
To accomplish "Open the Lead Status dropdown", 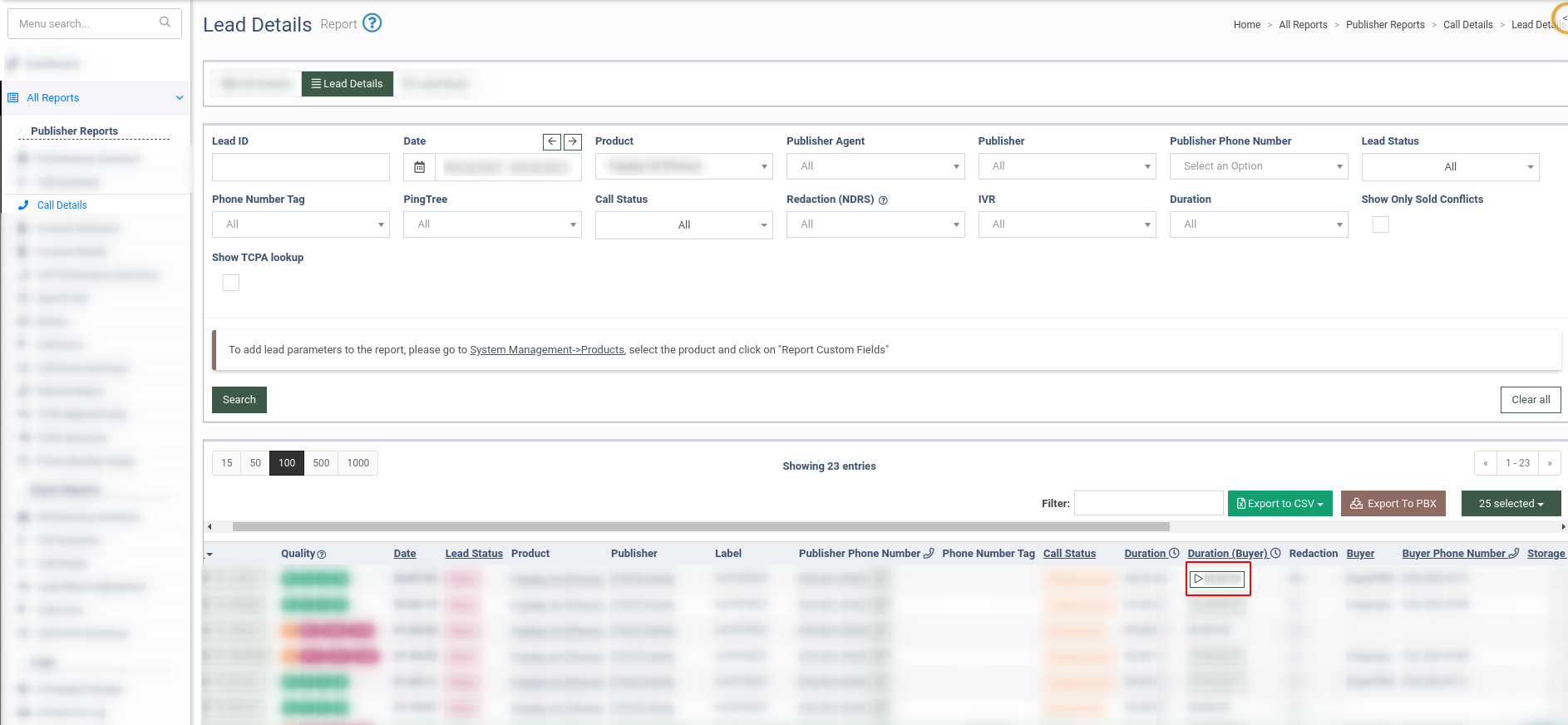I will (x=1450, y=167).
